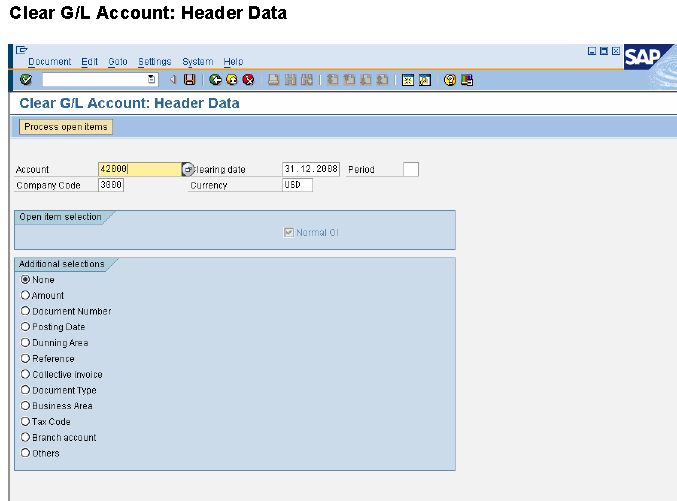Screen dimensions: 677x501
Task: Click the green Enter checkmark icon
Action: tap(26, 79)
